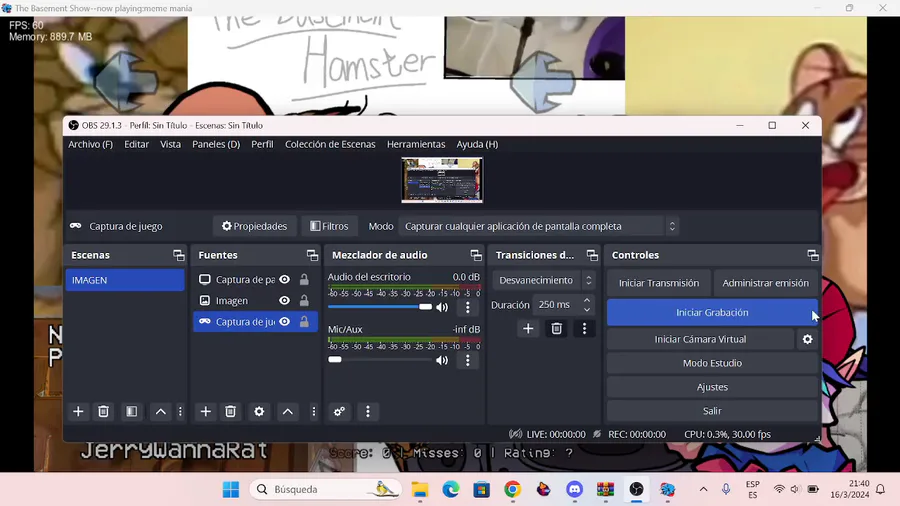Hide the Captura de pantalla source
The width and height of the screenshot is (900, 506).
tap(285, 279)
